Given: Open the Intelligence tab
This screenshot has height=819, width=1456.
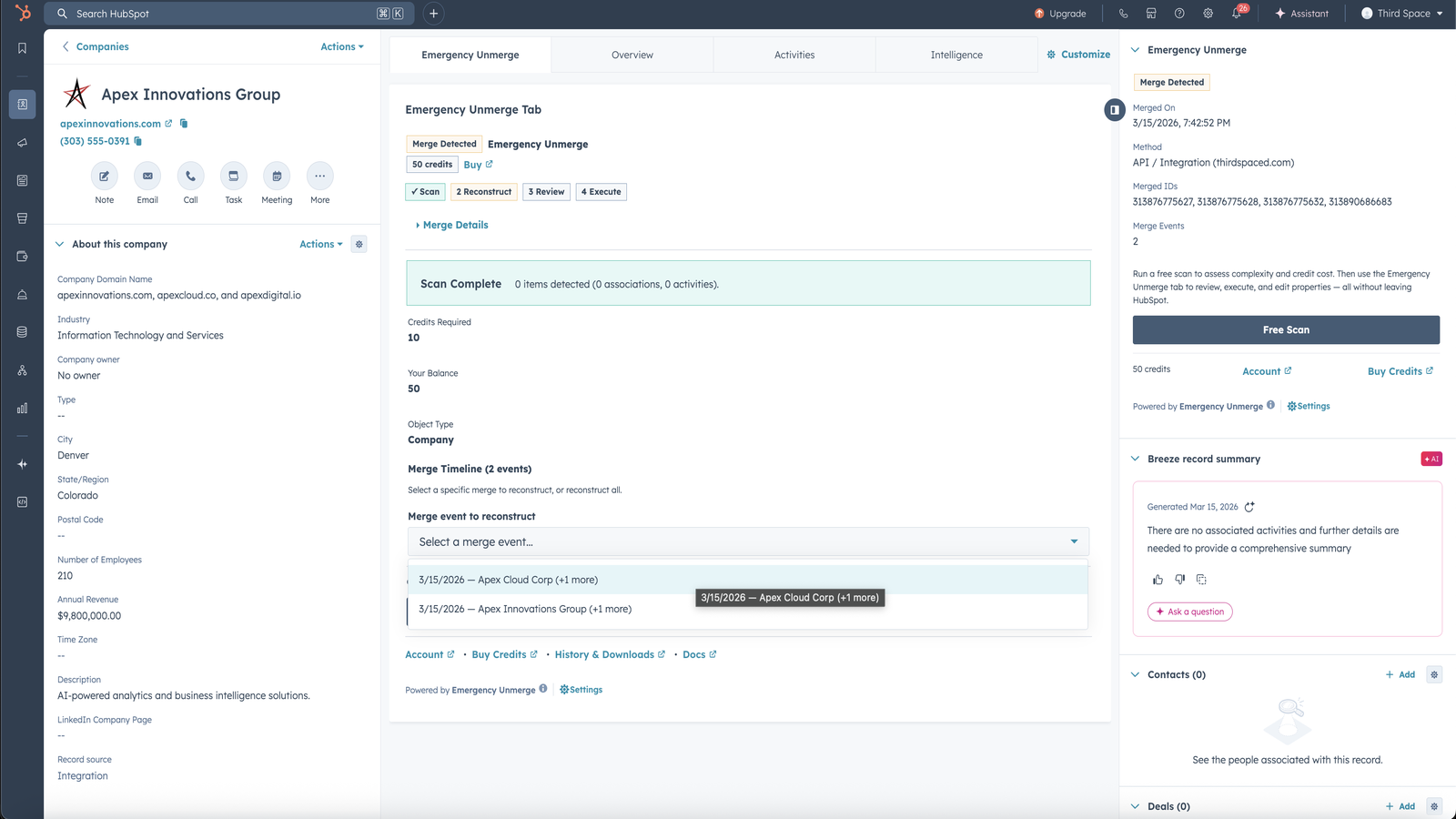Looking at the screenshot, I should coord(955,55).
